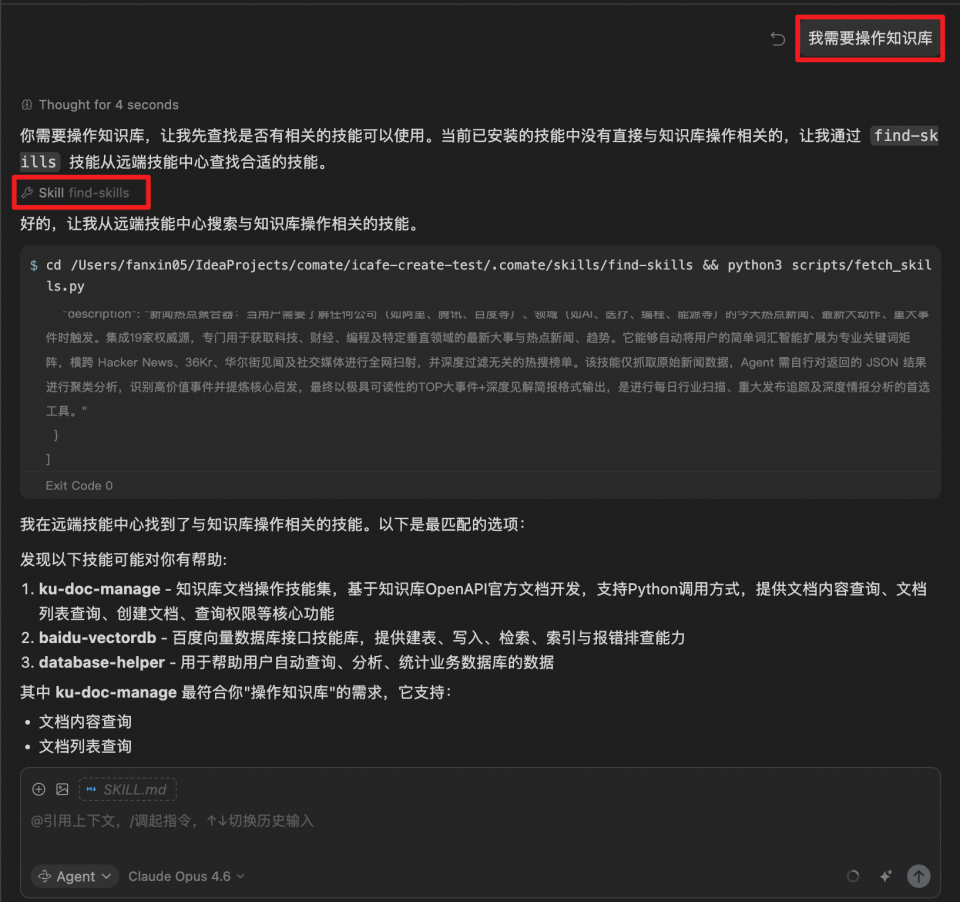Click the brain icon next to Thought
Screen dimensions: 960x902
click(27, 105)
